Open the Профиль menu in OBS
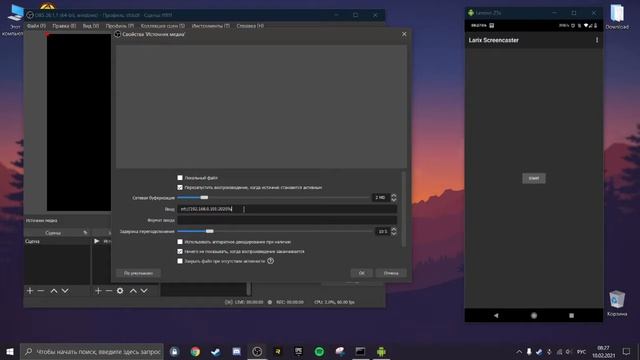The height and width of the screenshot is (360, 640). pyautogui.click(x=120, y=26)
